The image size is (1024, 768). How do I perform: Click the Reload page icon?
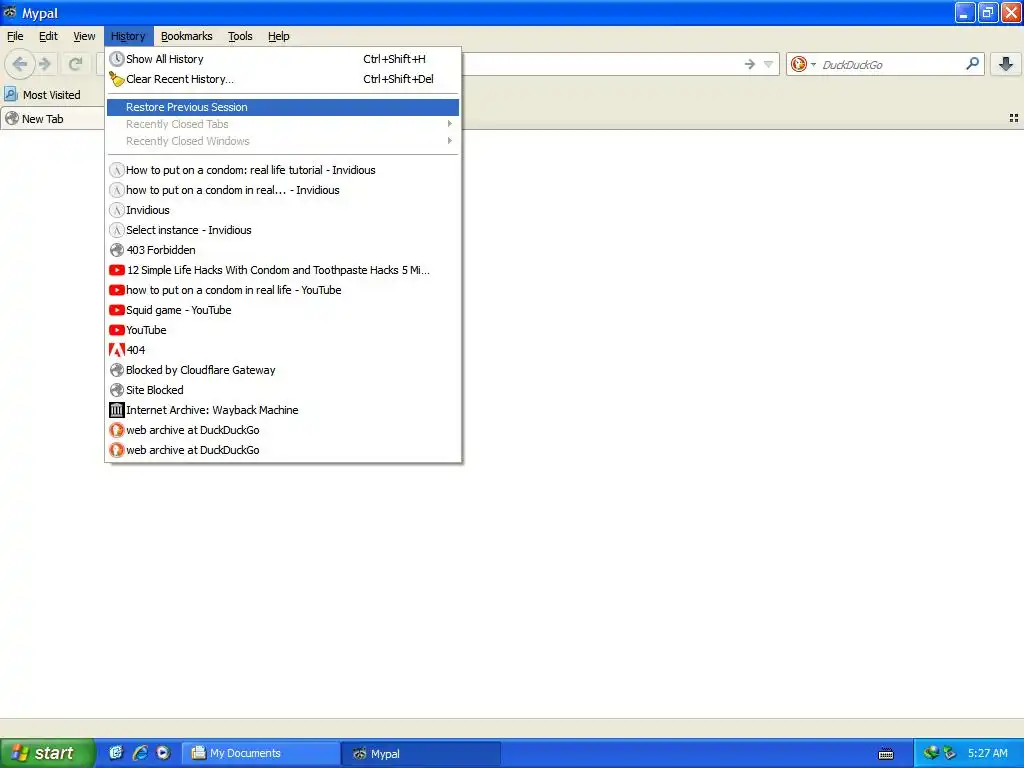tap(75, 64)
